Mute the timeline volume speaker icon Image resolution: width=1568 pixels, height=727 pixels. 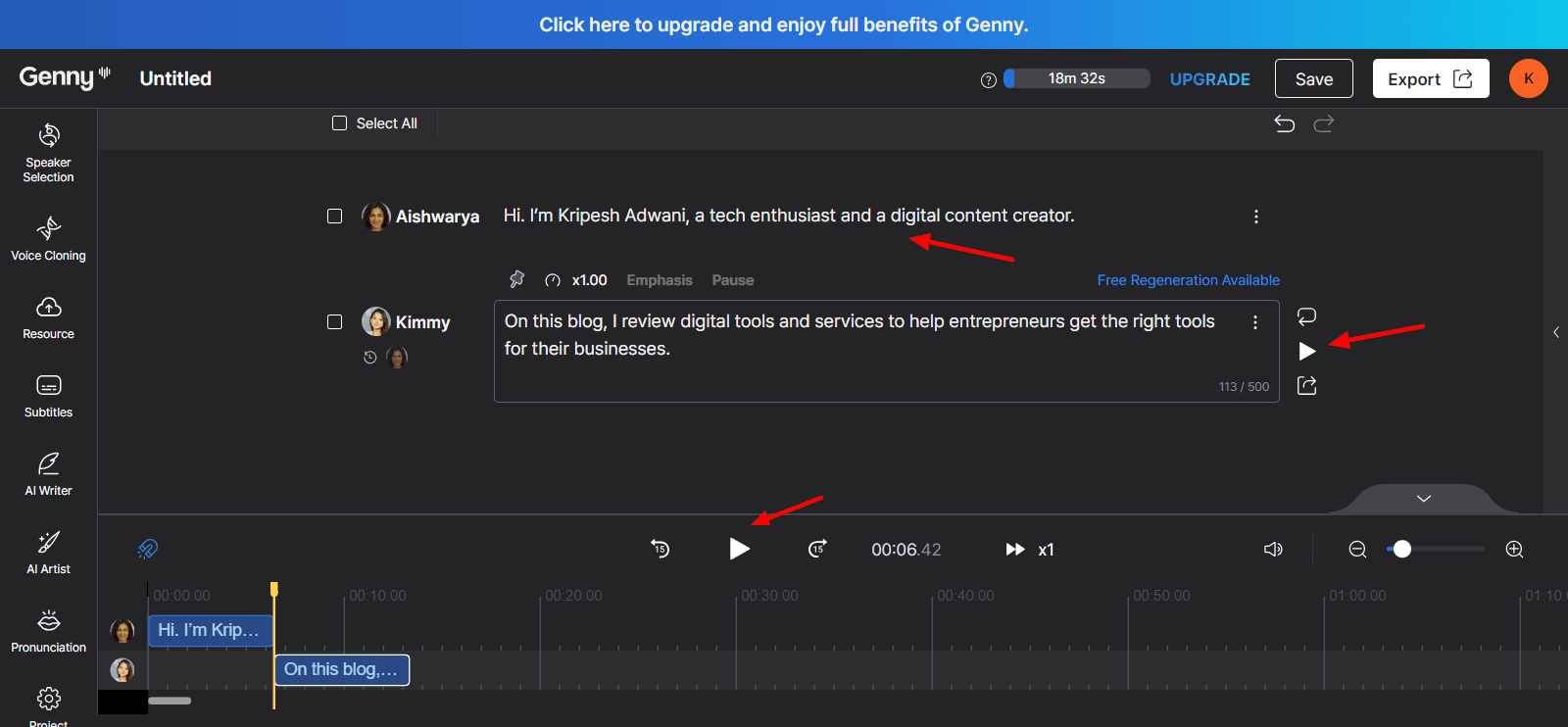tap(1273, 550)
